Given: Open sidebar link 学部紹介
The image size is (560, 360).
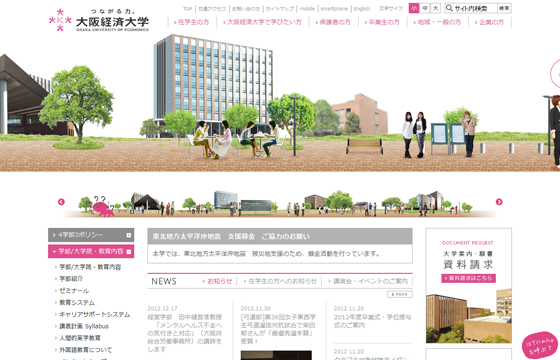Looking at the screenshot, I should coord(71,279).
